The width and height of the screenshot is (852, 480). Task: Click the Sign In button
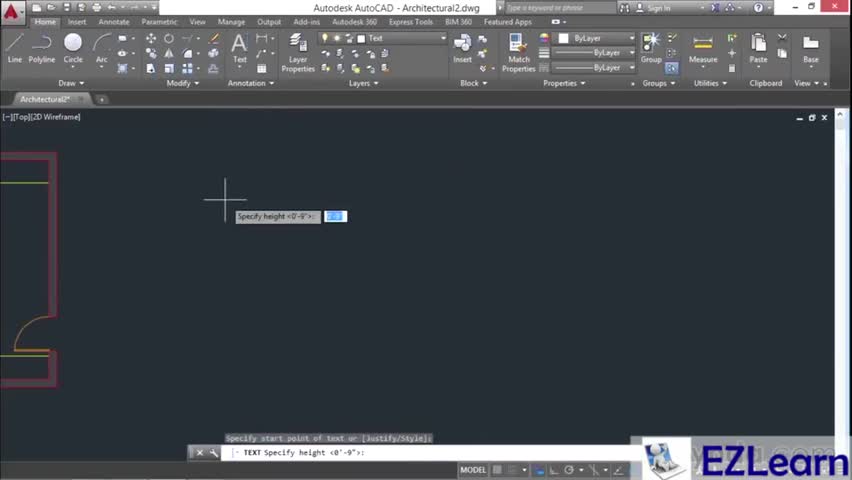point(654,8)
